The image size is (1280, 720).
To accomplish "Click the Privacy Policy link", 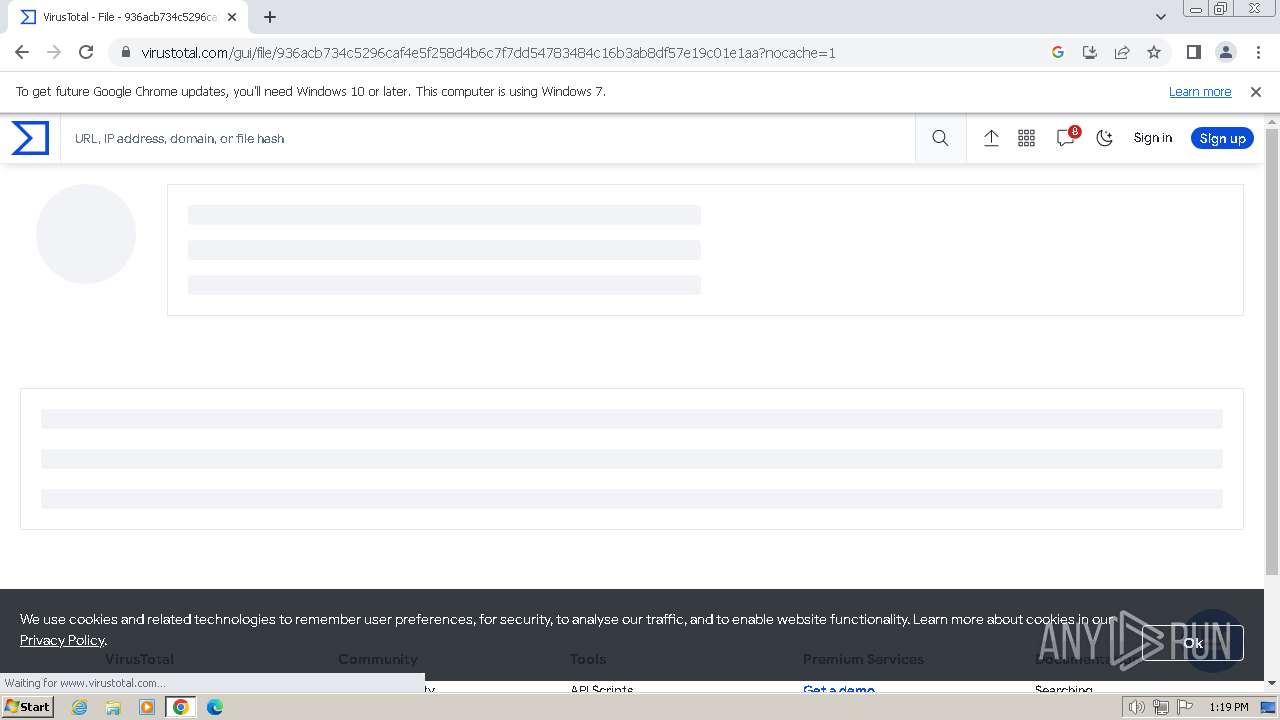I will pyautogui.click(x=62, y=640).
